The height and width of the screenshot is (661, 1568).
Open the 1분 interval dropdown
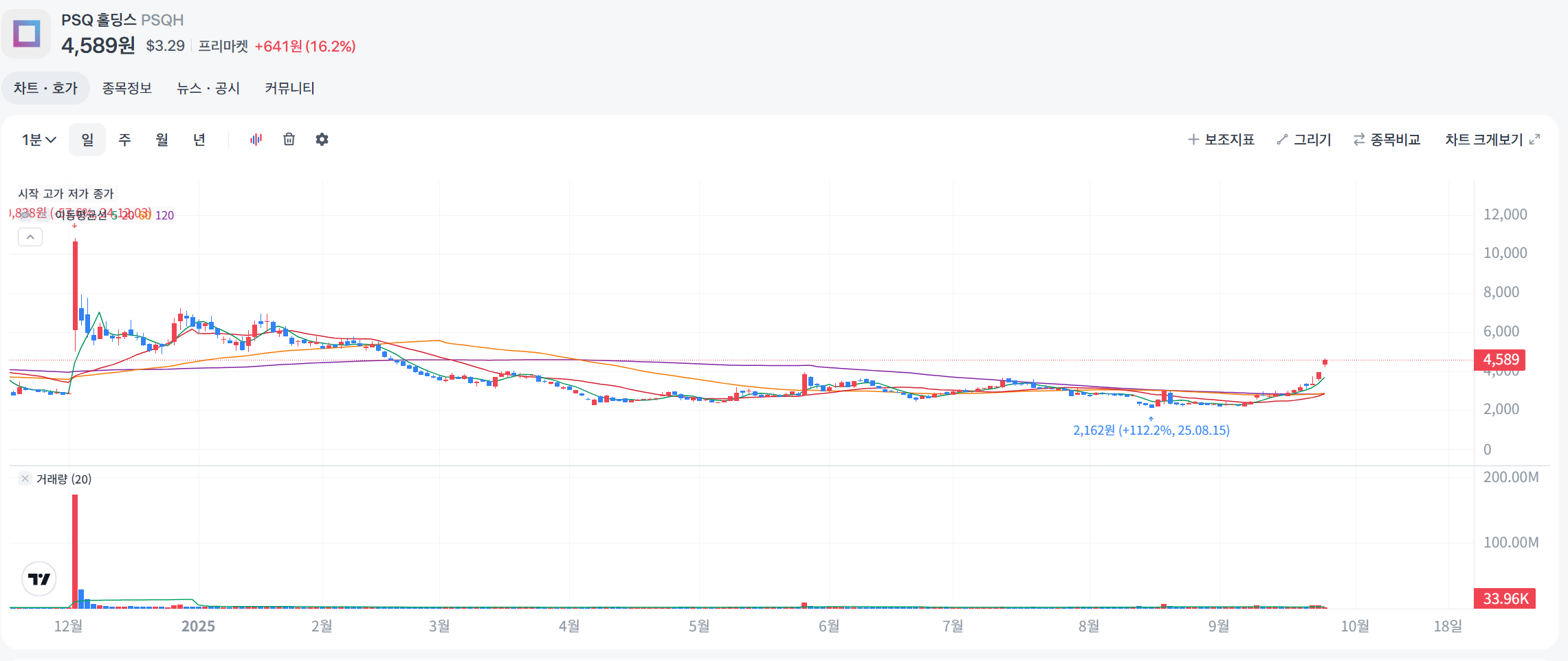click(x=38, y=140)
